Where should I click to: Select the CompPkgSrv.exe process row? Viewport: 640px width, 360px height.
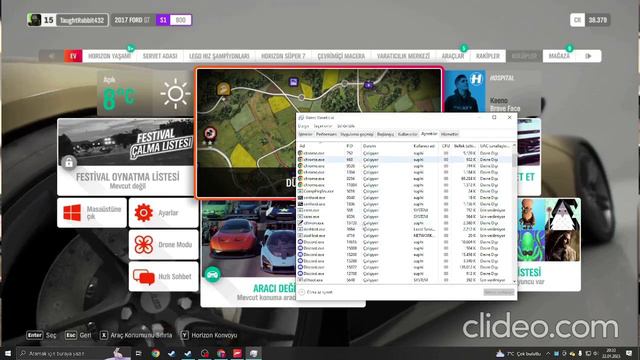tap(404, 191)
